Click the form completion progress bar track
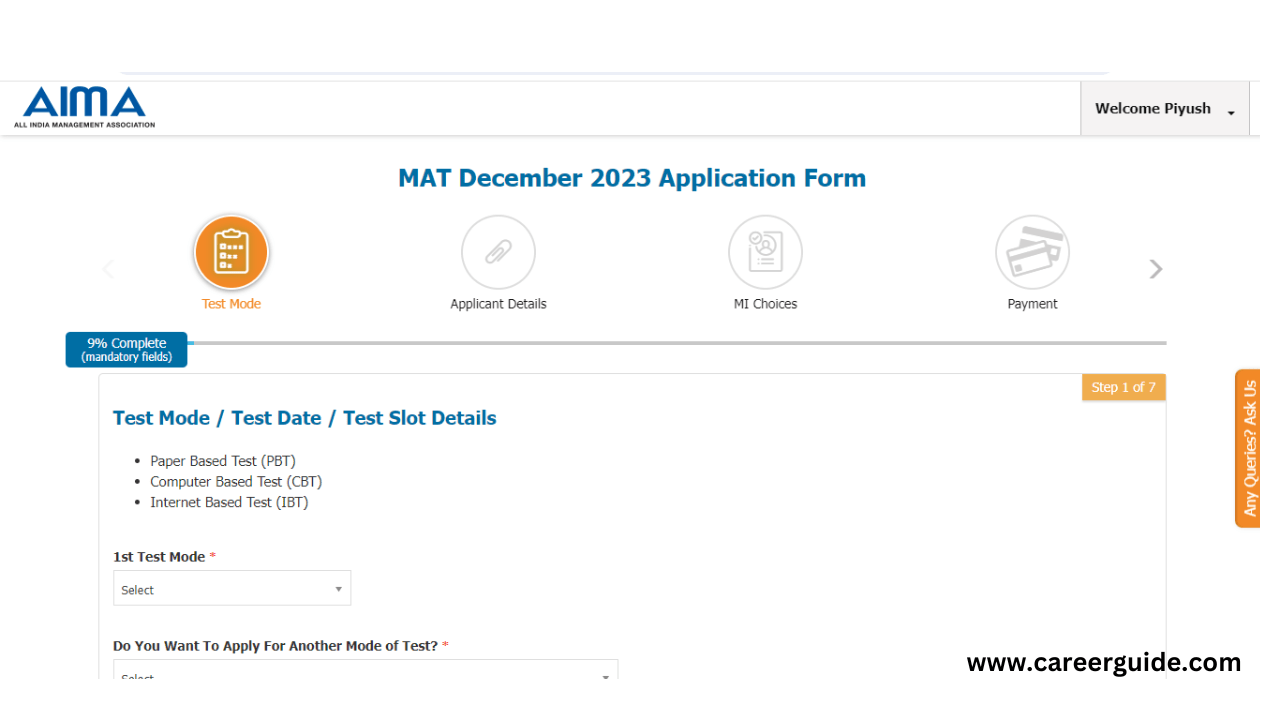Image resolution: width=1280 pixels, height=720 pixels. (x=676, y=343)
